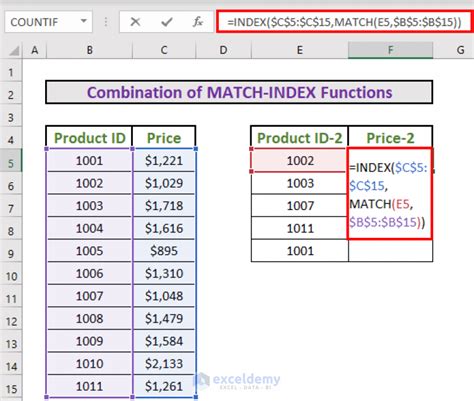Select row 5 header
Image resolution: width=474 pixels, height=401 pixels.
(x=11, y=164)
